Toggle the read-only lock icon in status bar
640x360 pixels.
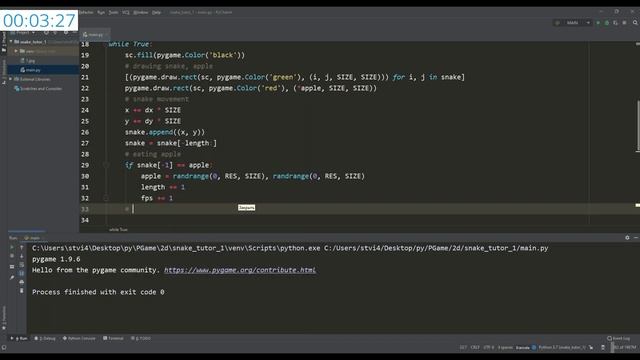[x=603, y=348]
